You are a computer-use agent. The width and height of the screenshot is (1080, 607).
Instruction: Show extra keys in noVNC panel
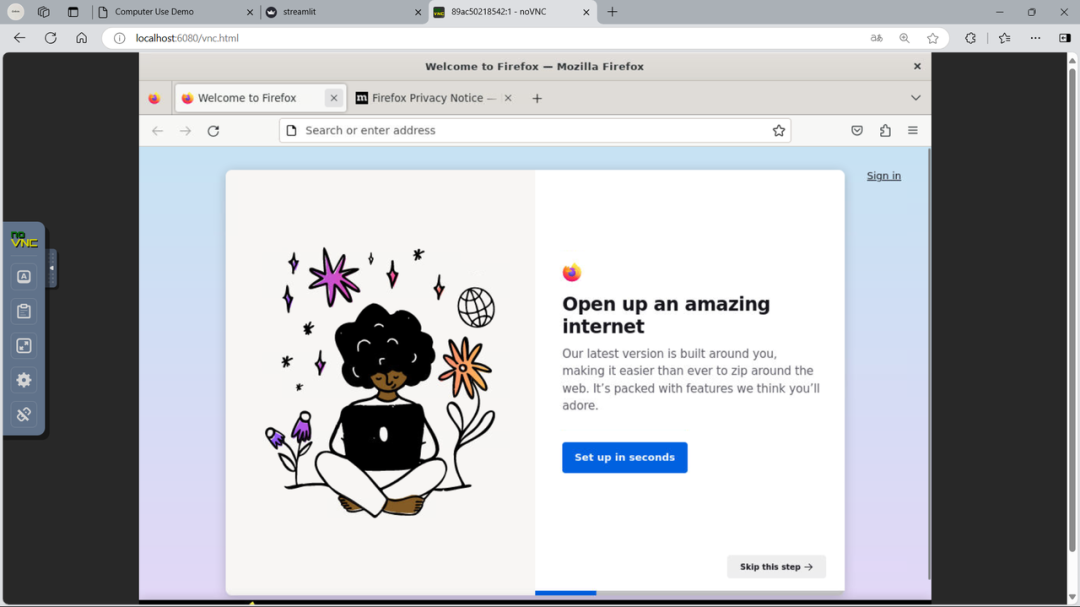24,276
